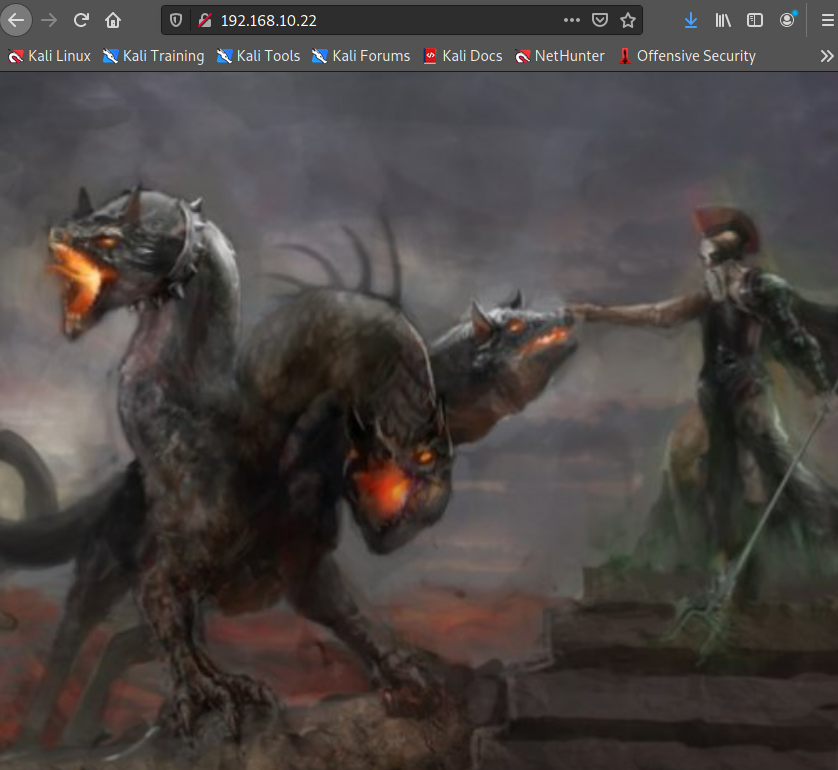
Task: Save page to Pocket
Action: click(600, 20)
